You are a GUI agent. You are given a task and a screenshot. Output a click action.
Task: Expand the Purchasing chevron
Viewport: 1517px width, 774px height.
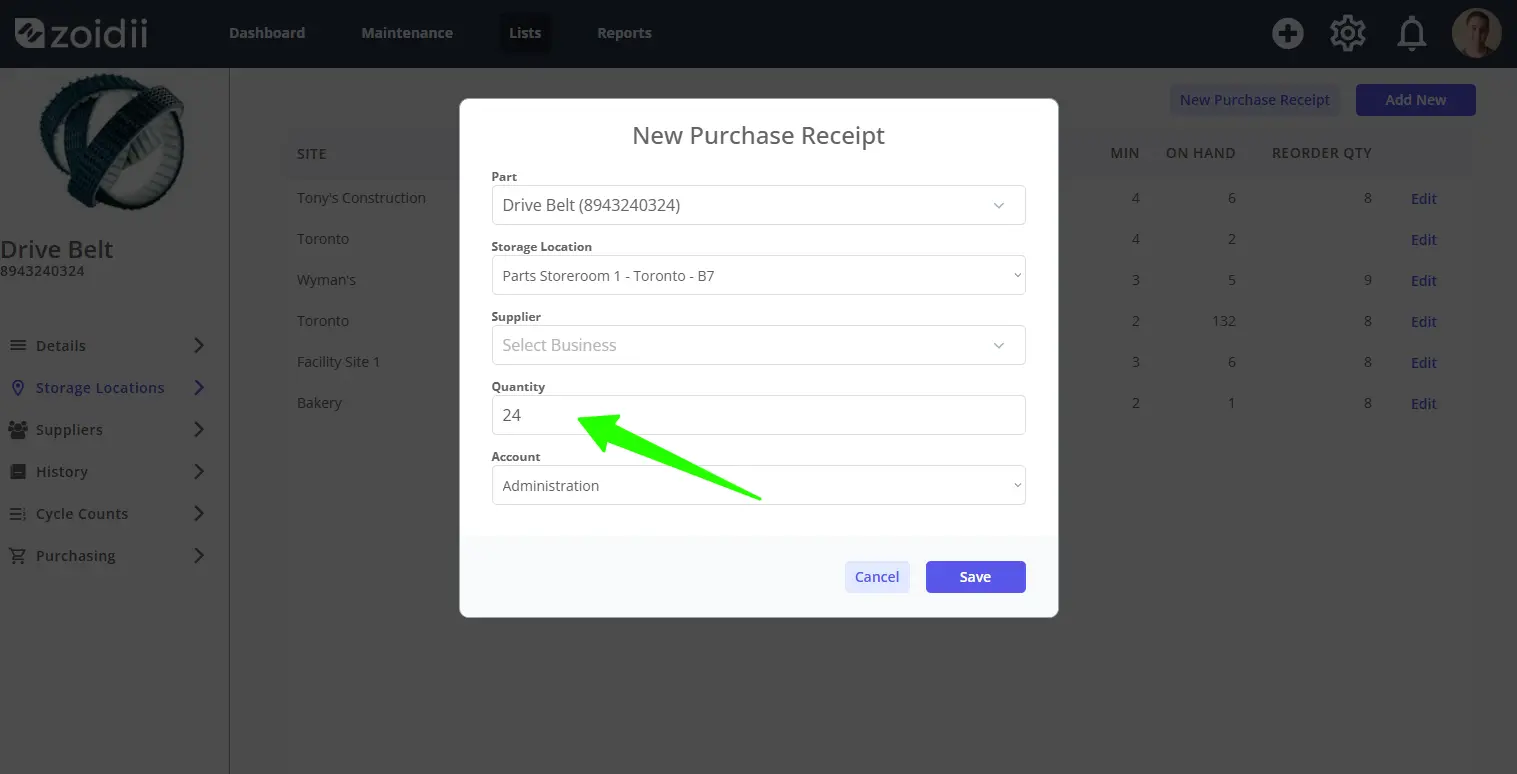198,555
